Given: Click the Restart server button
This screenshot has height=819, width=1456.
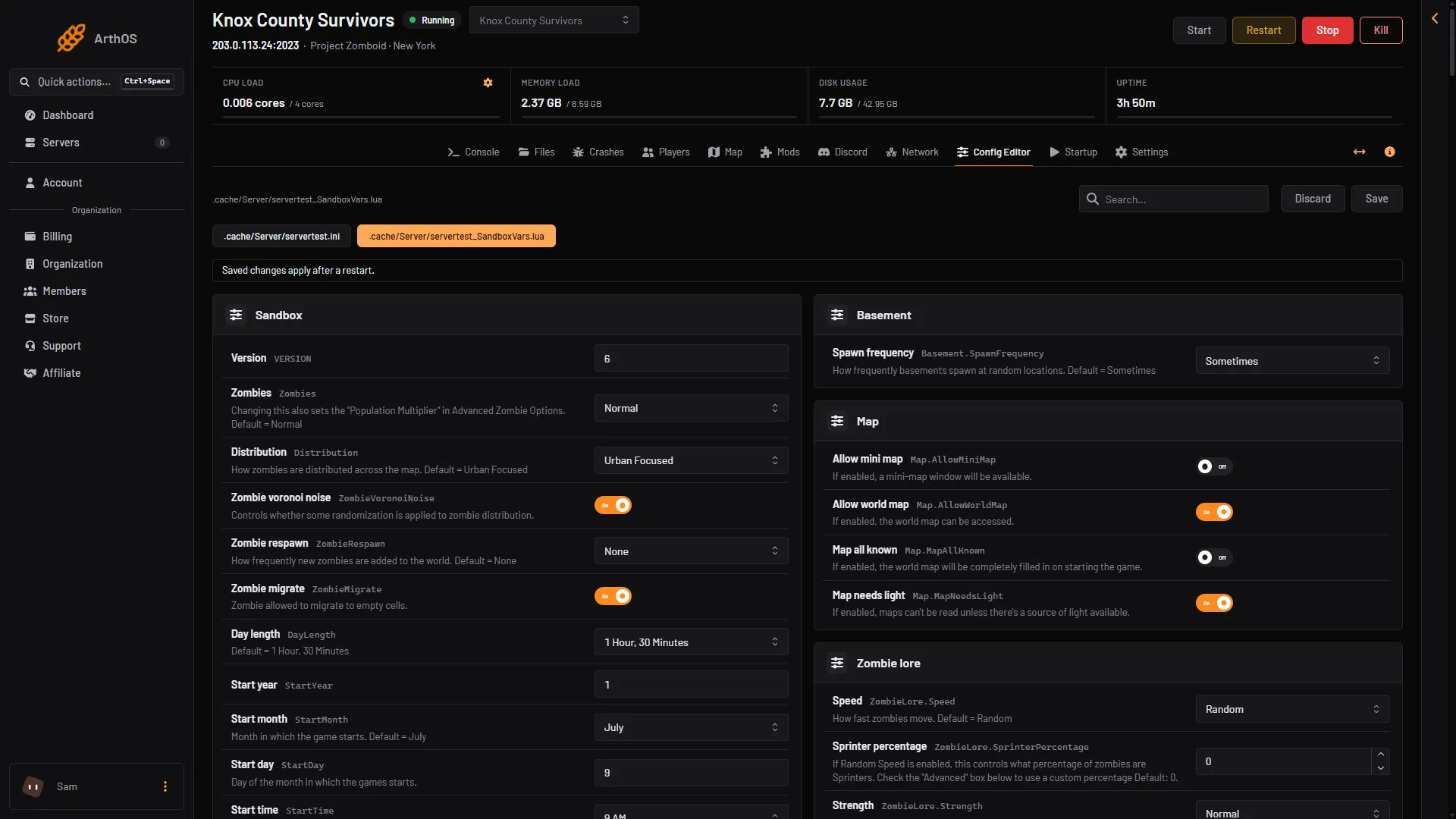Looking at the screenshot, I should pos(1263,30).
